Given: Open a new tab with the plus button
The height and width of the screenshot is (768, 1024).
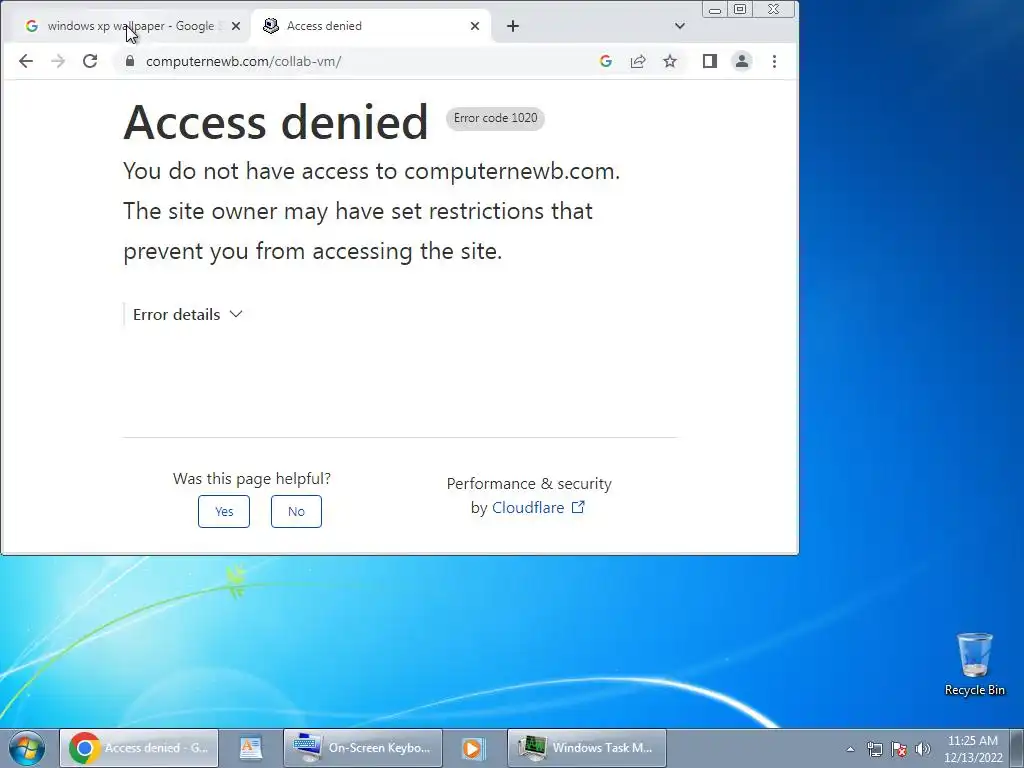Looking at the screenshot, I should pyautogui.click(x=513, y=26).
